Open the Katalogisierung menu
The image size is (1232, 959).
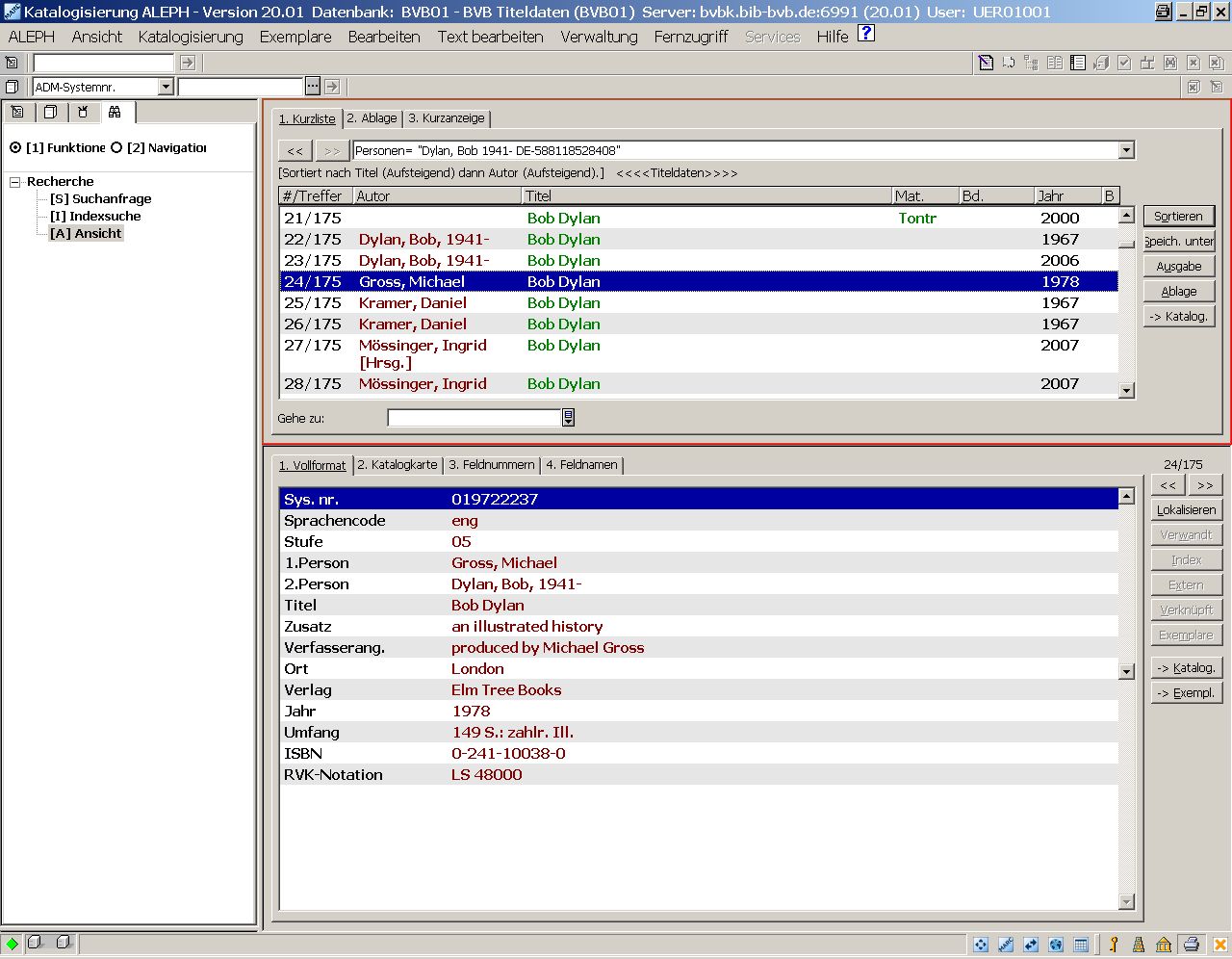point(191,37)
